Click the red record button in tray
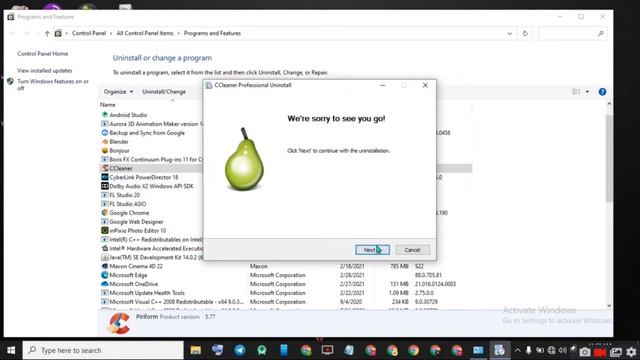The image size is (640, 360). 600,351
